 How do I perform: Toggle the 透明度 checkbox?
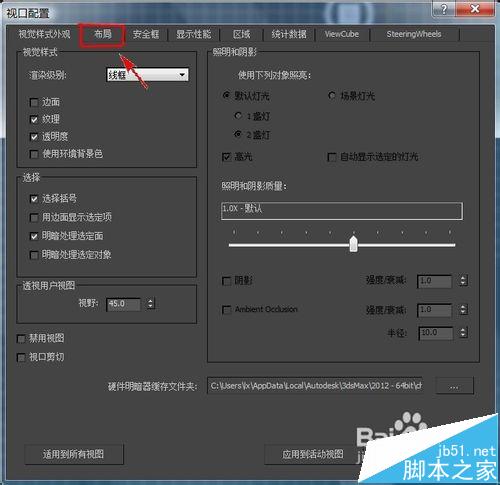[34, 137]
